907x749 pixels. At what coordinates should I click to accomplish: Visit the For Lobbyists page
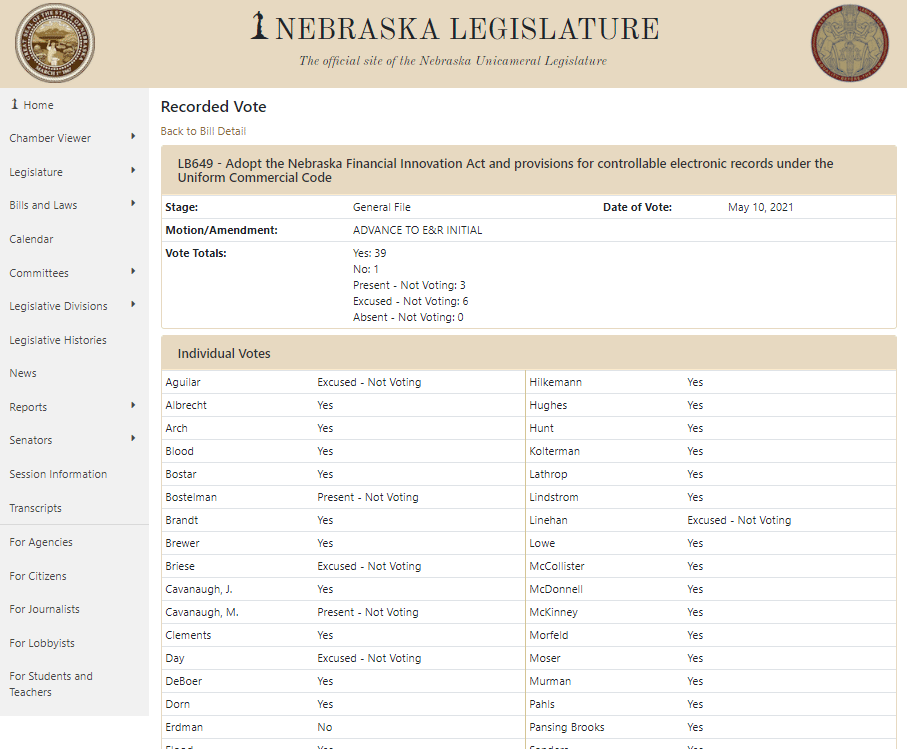[x=42, y=644]
